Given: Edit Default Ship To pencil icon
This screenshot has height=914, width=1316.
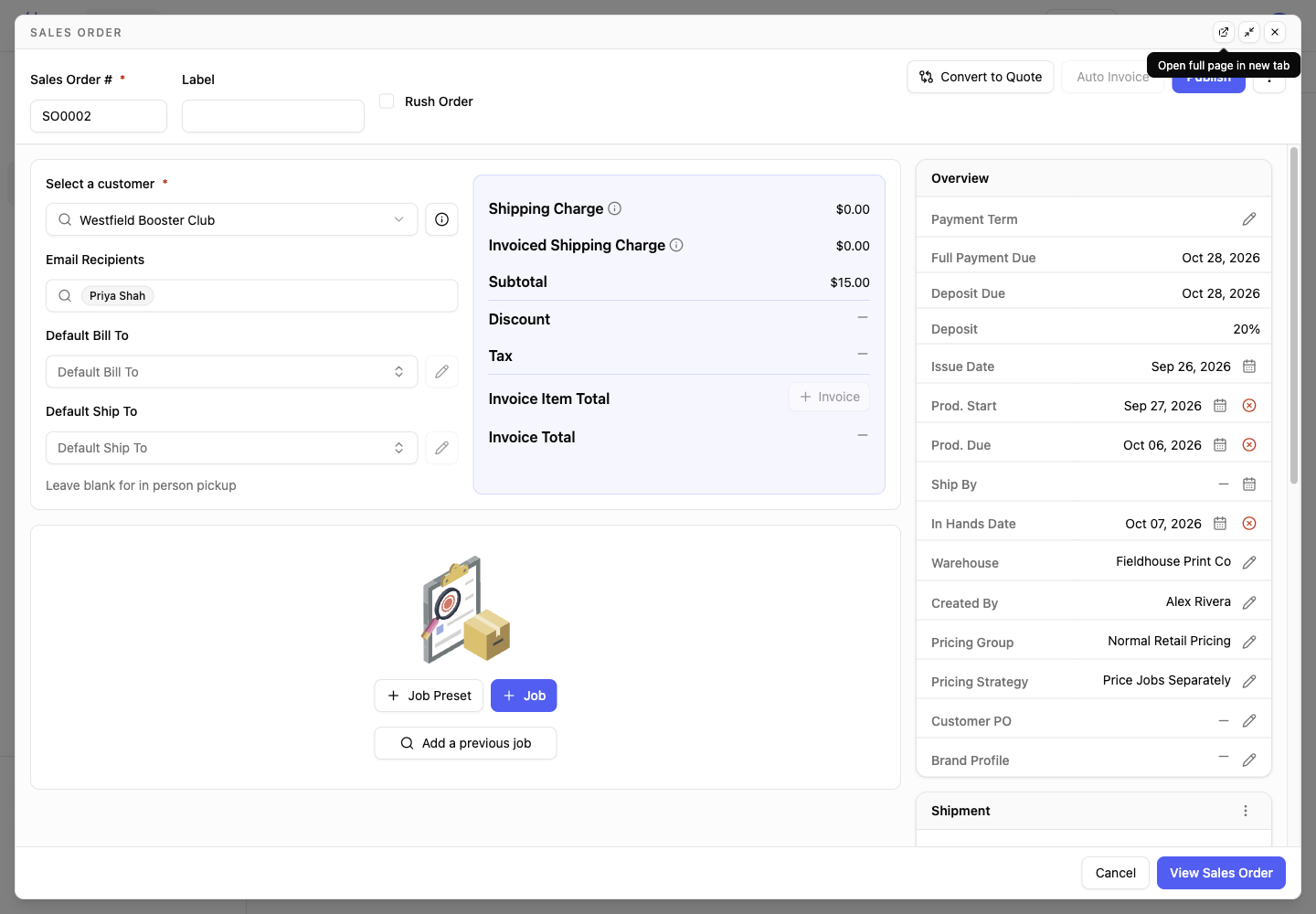Looking at the screenshot, I should 441,448.
